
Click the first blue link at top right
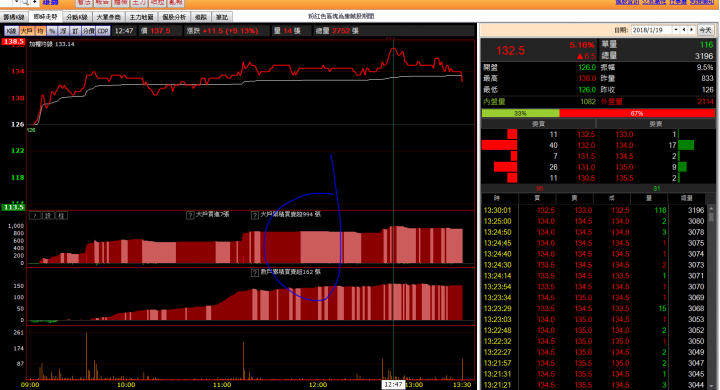(627, 2)
